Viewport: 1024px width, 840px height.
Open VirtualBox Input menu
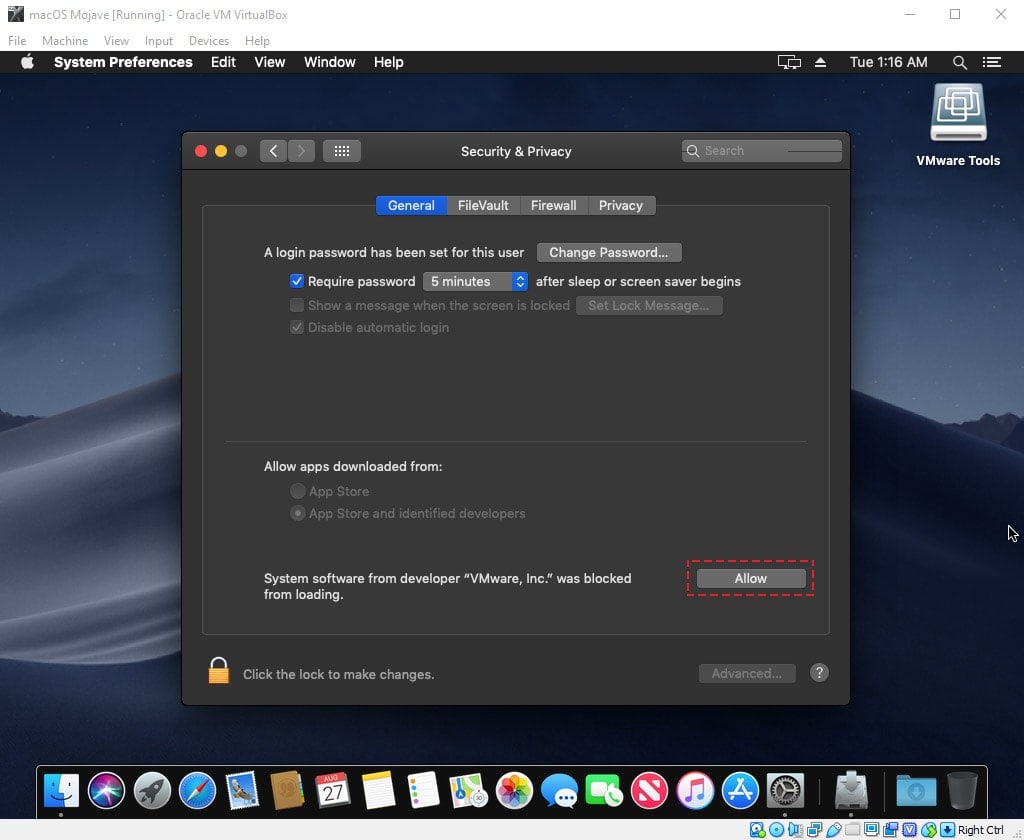[x=159, y=40]
